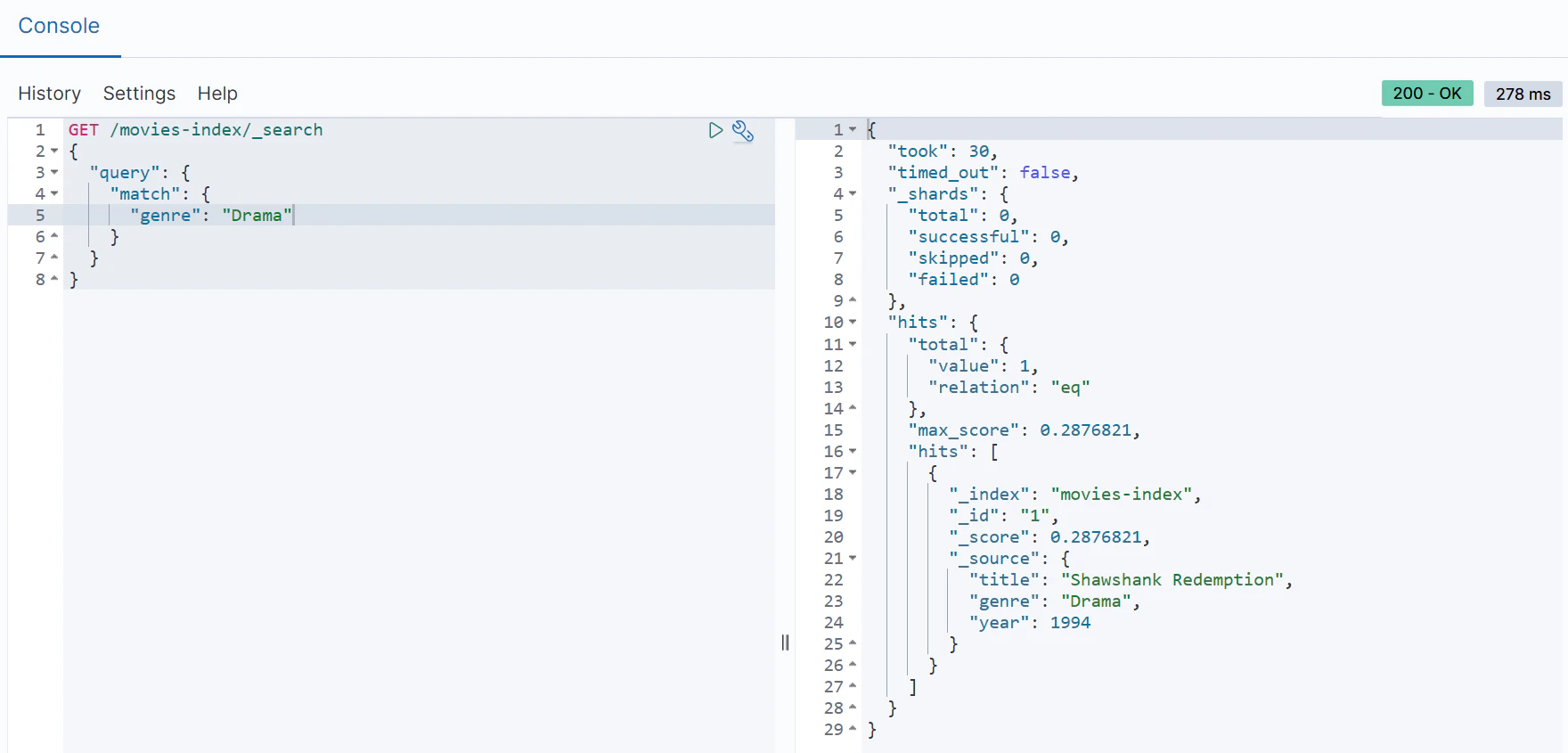The height and width of the screenshot is (753, 1568).
Task: Fold the "_source" block in response
Action: point(853,558)
